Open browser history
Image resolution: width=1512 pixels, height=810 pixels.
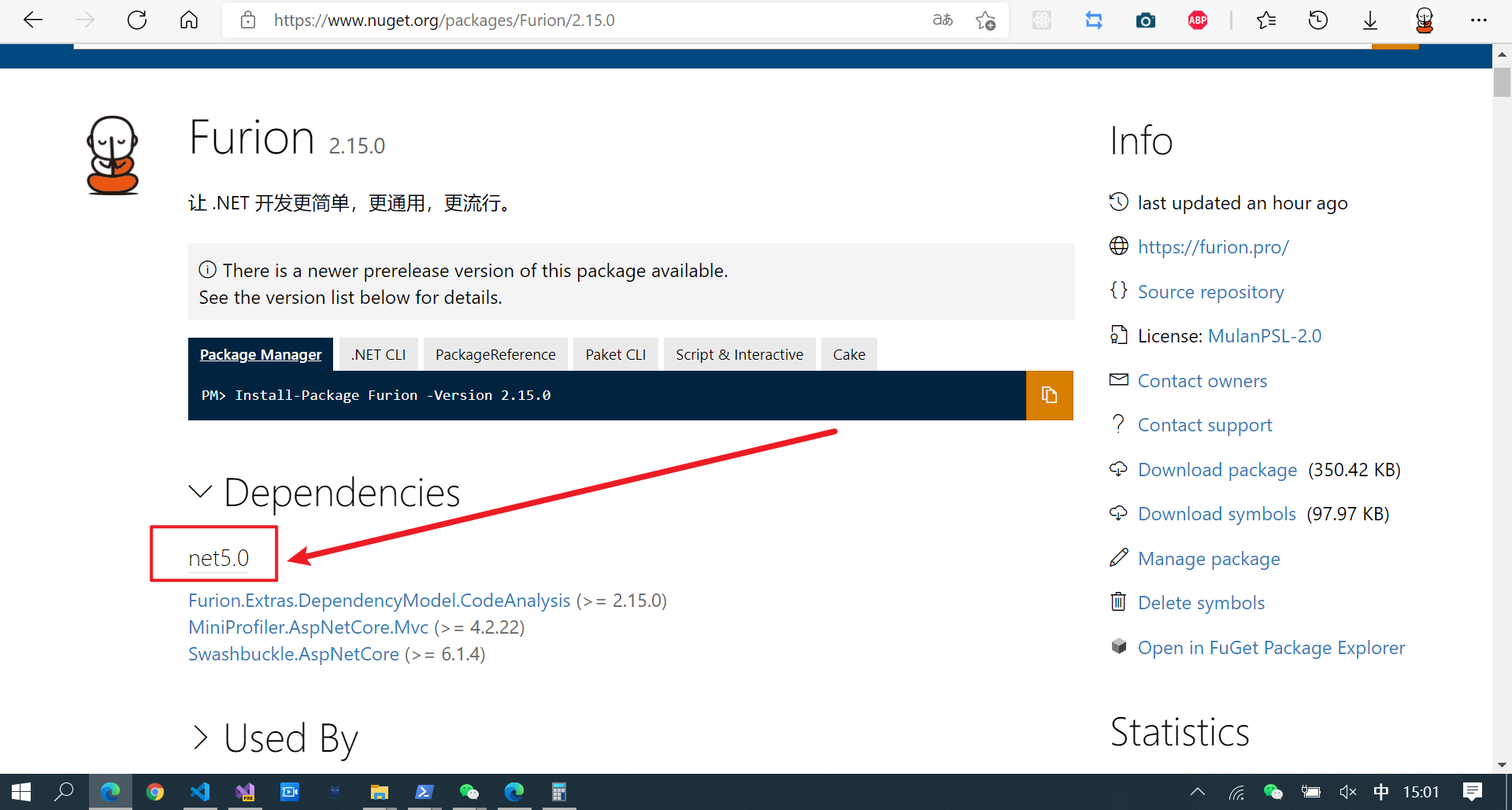coord(1318,20)
